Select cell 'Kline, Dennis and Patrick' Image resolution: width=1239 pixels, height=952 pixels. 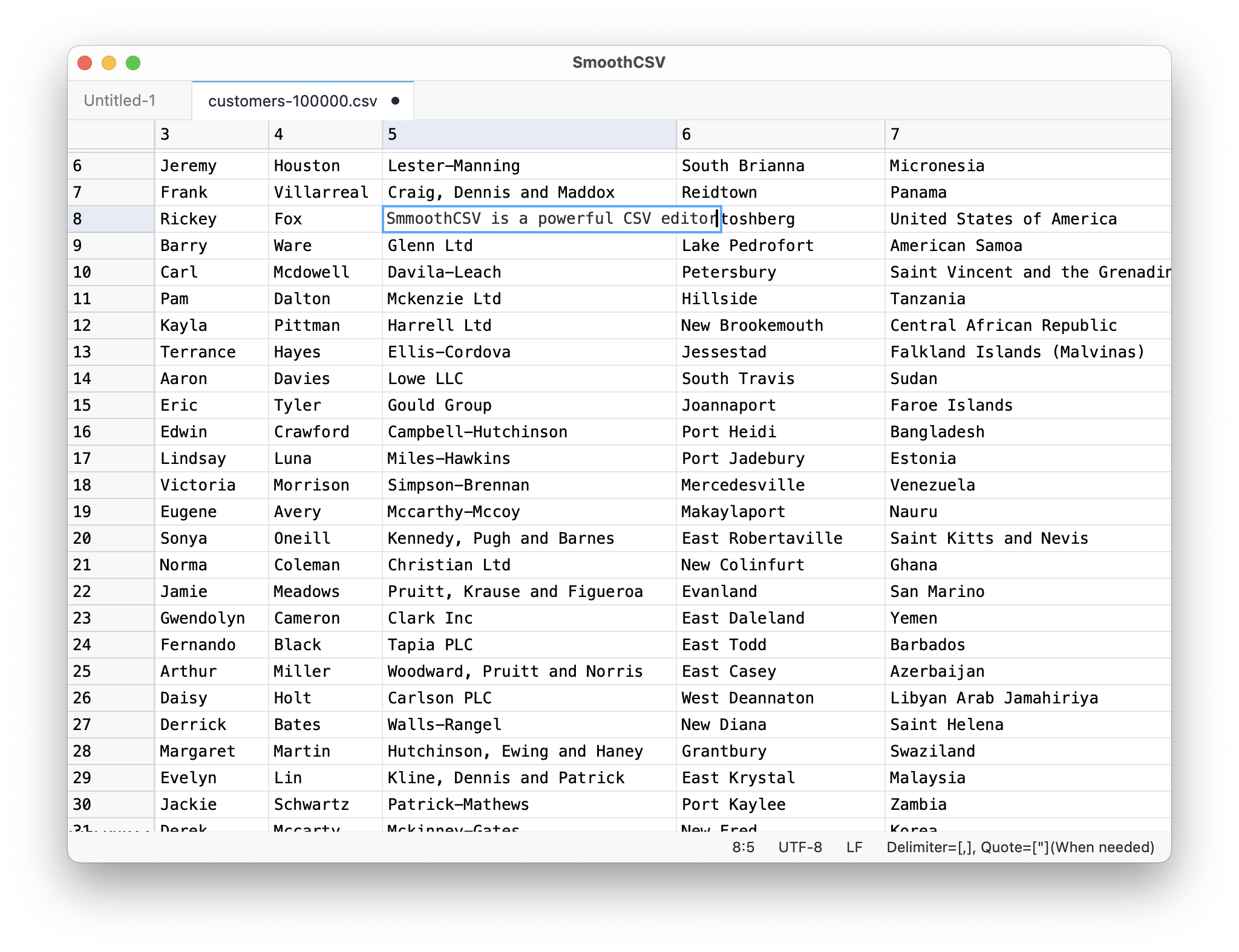529,778
